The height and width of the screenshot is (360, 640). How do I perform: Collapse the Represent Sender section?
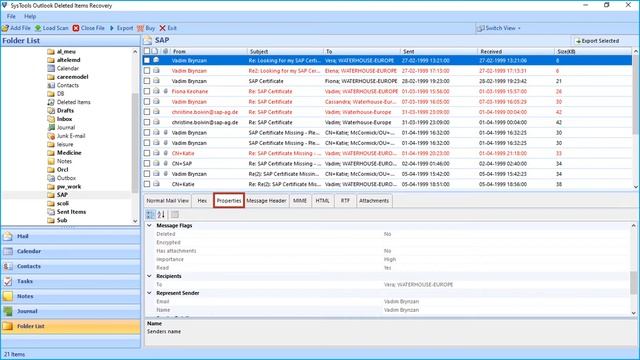(149, 293)
